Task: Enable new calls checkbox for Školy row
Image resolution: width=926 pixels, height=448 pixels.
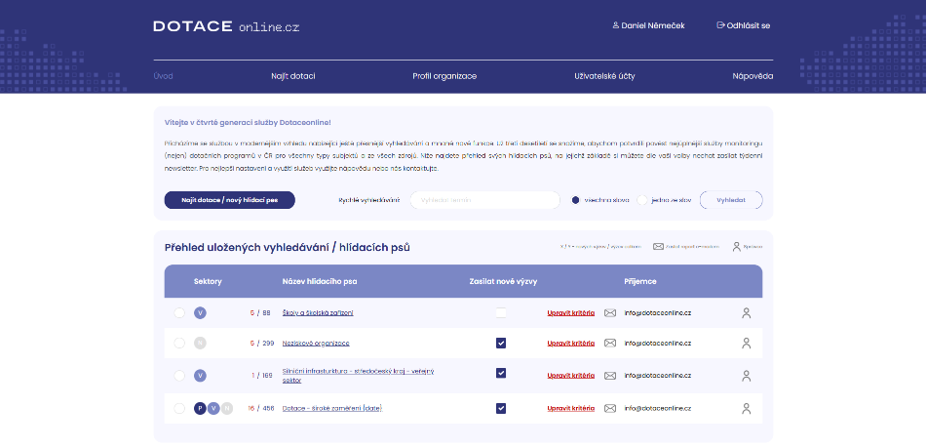Action: pyautogui.click(x=501, y=313)
